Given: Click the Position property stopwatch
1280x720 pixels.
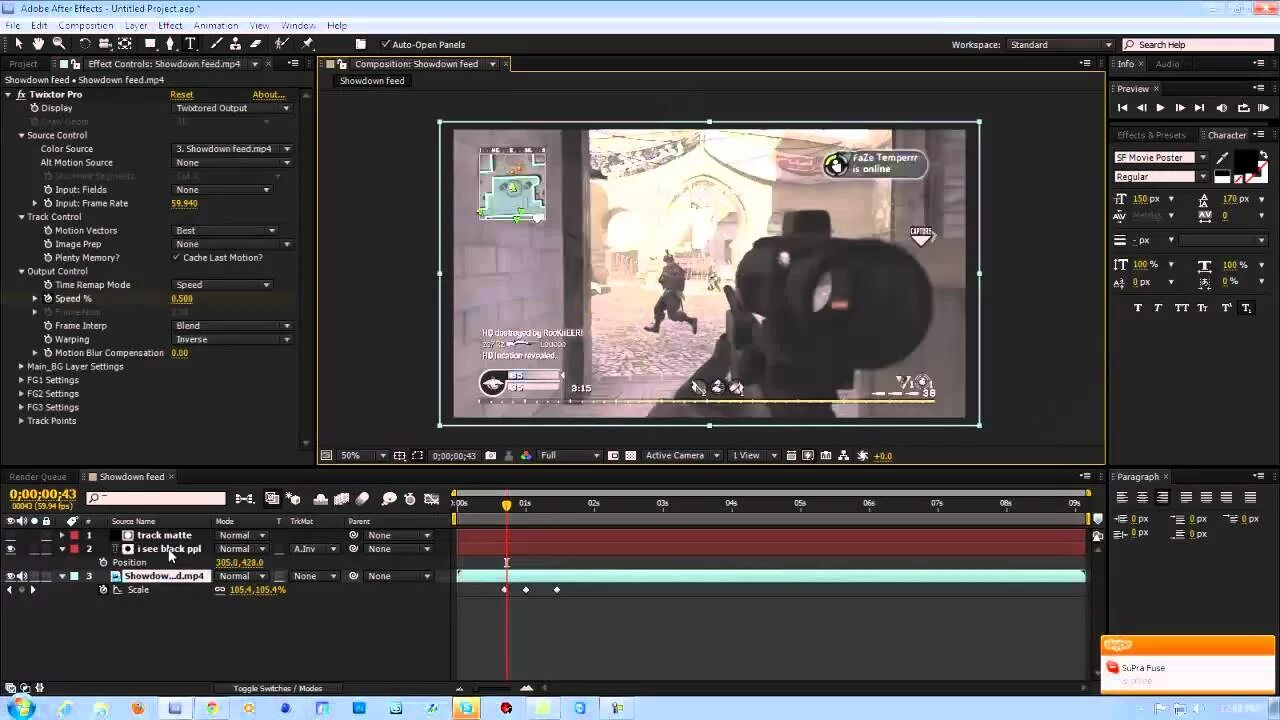Looking at the screenshot, I should click(103, 562).
